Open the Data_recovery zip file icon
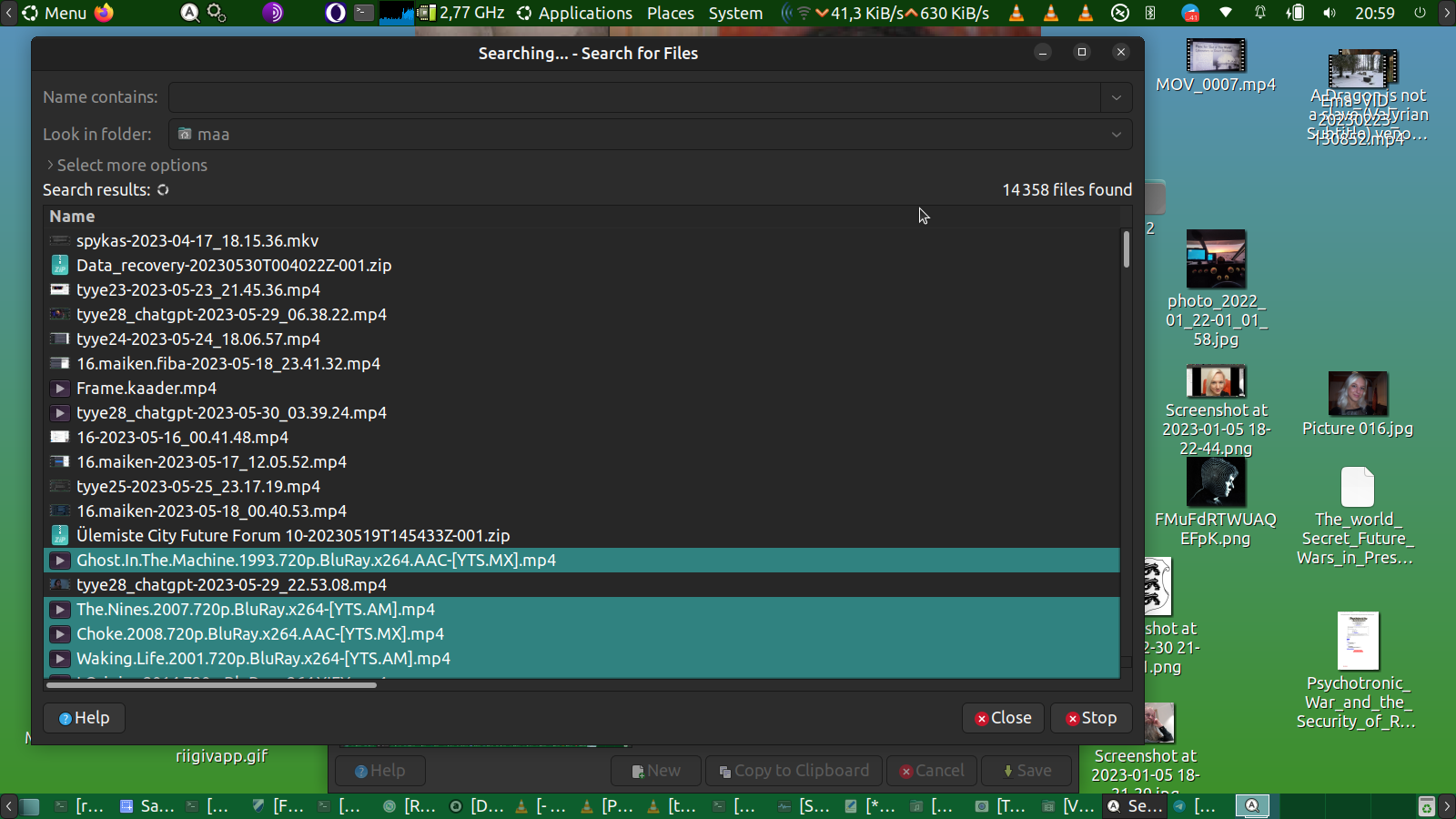Viewport: 1456px width, 819px height. click(60, 265)
